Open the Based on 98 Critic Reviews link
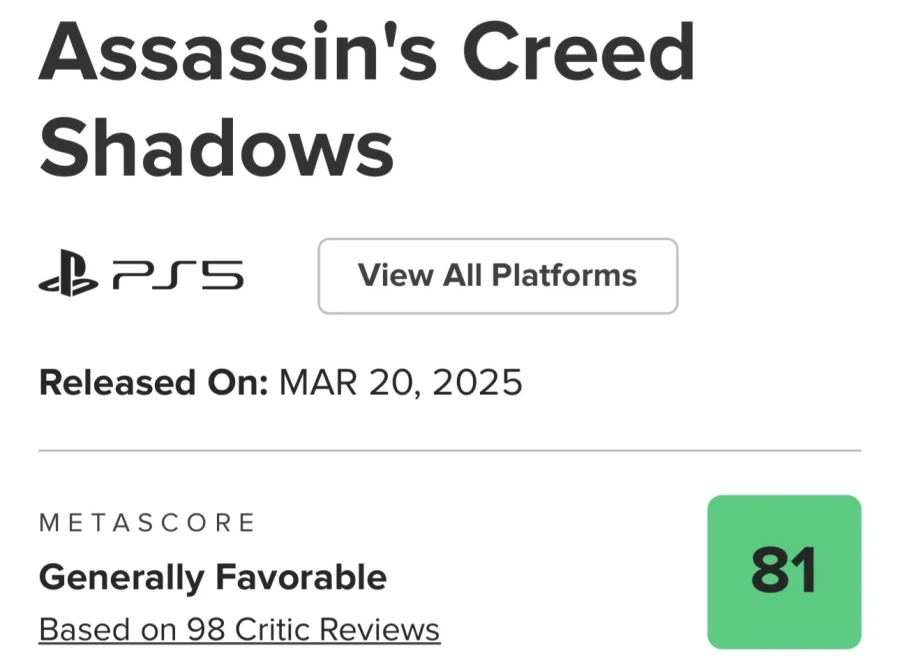The width and height of the screenshot is (900, 667). [239, 630]
